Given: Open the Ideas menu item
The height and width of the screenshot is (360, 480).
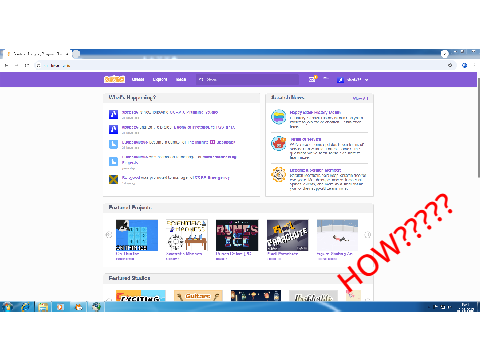Looking at the screenshot, I should [181, 79].
